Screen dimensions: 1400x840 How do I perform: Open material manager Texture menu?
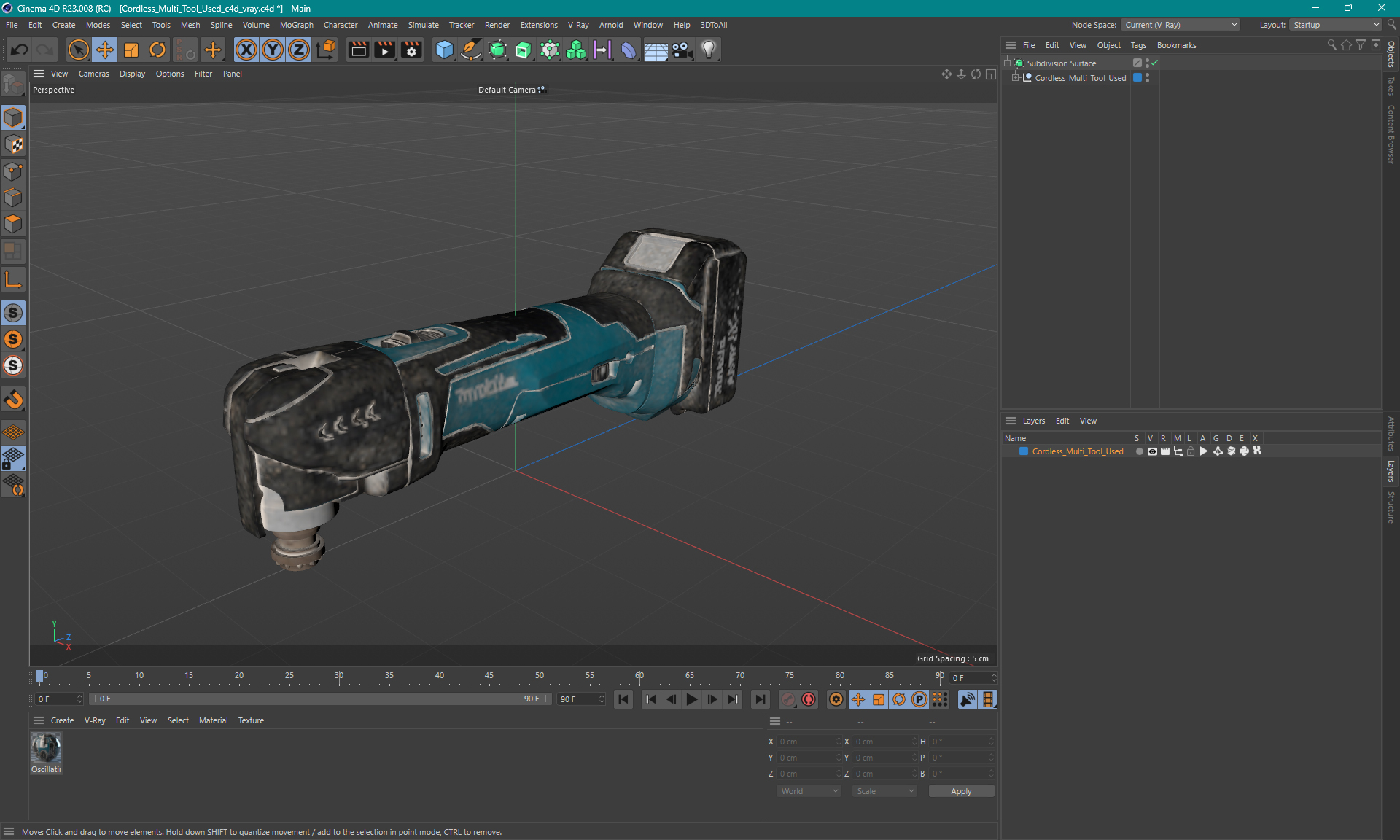point(251,720)
